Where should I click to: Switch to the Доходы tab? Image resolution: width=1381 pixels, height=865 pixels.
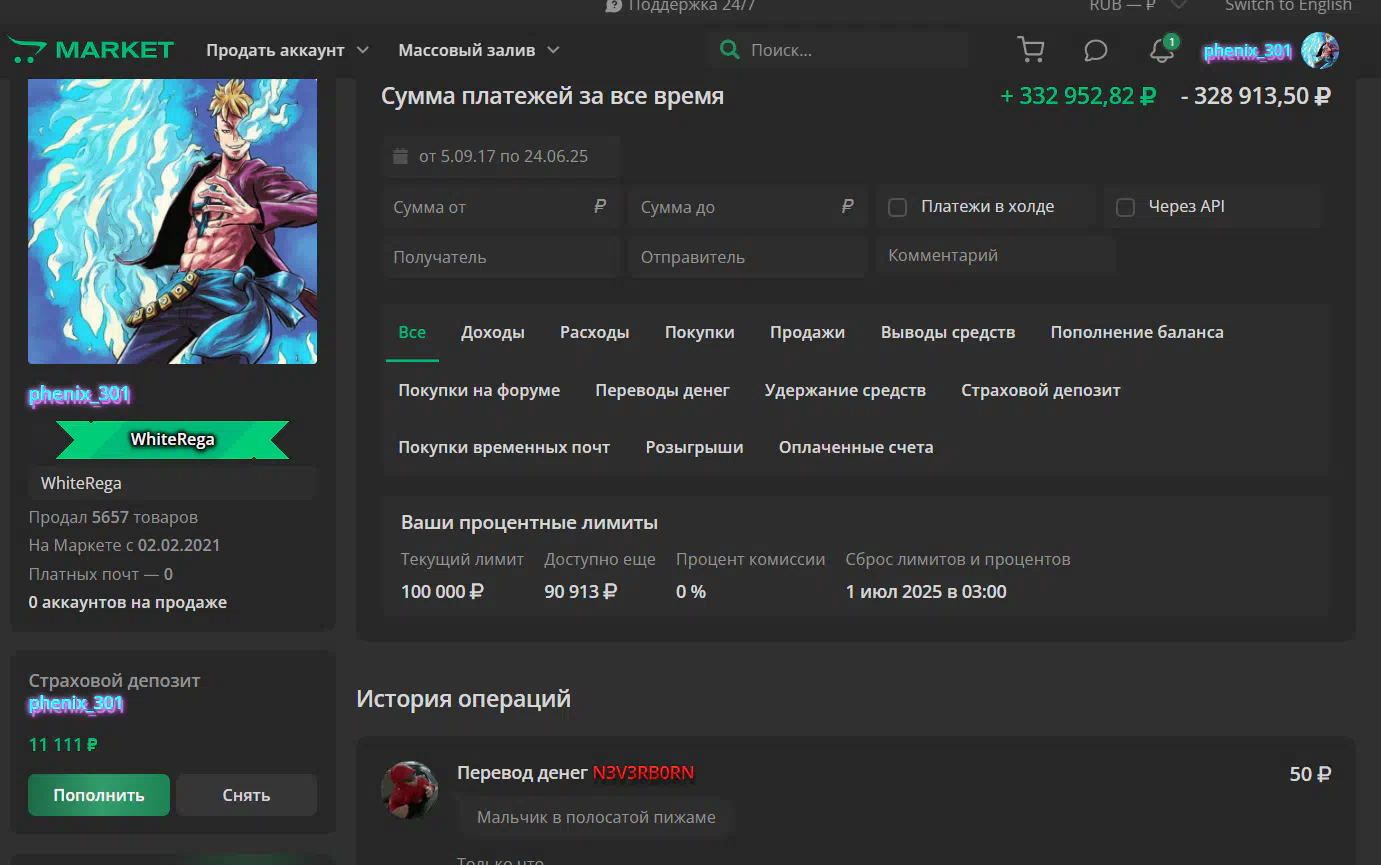(493, 332)
